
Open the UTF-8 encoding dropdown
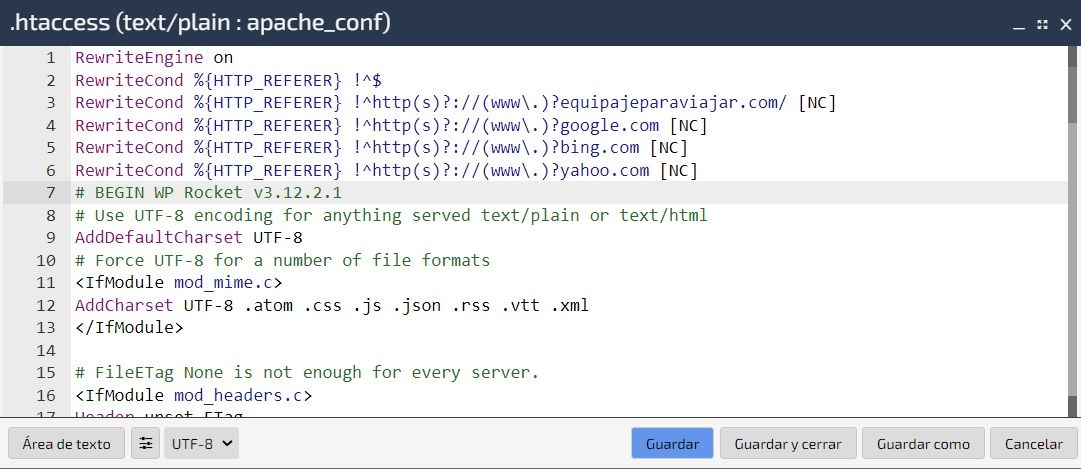coord(201,443)
